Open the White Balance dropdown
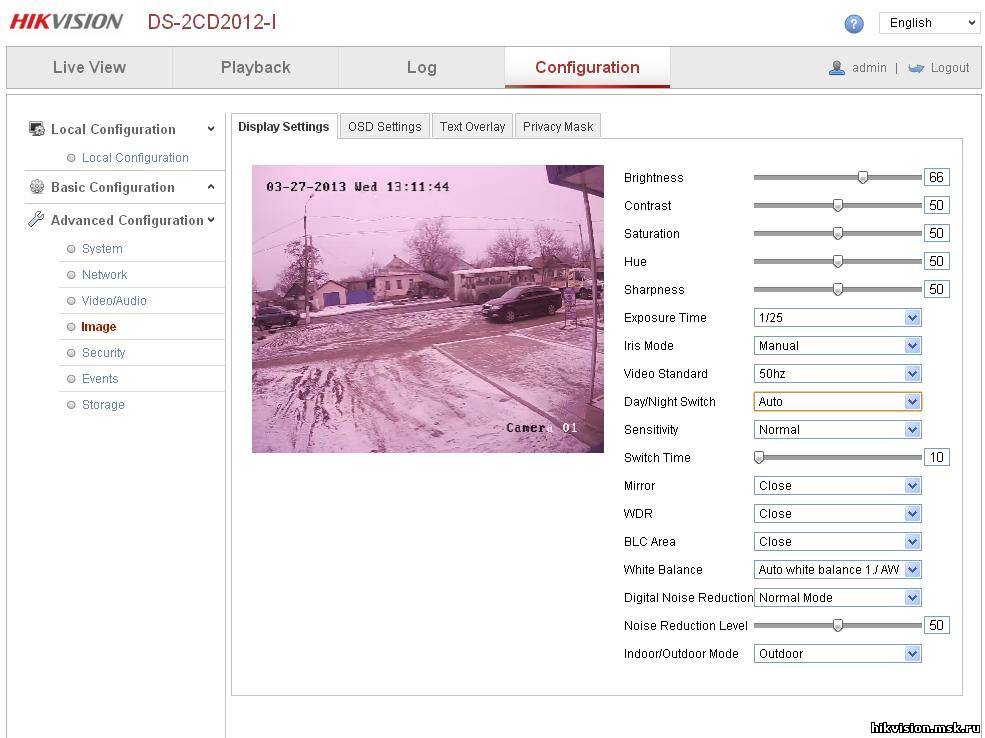The width and height of the screenshot is (985, 738). 837,570
